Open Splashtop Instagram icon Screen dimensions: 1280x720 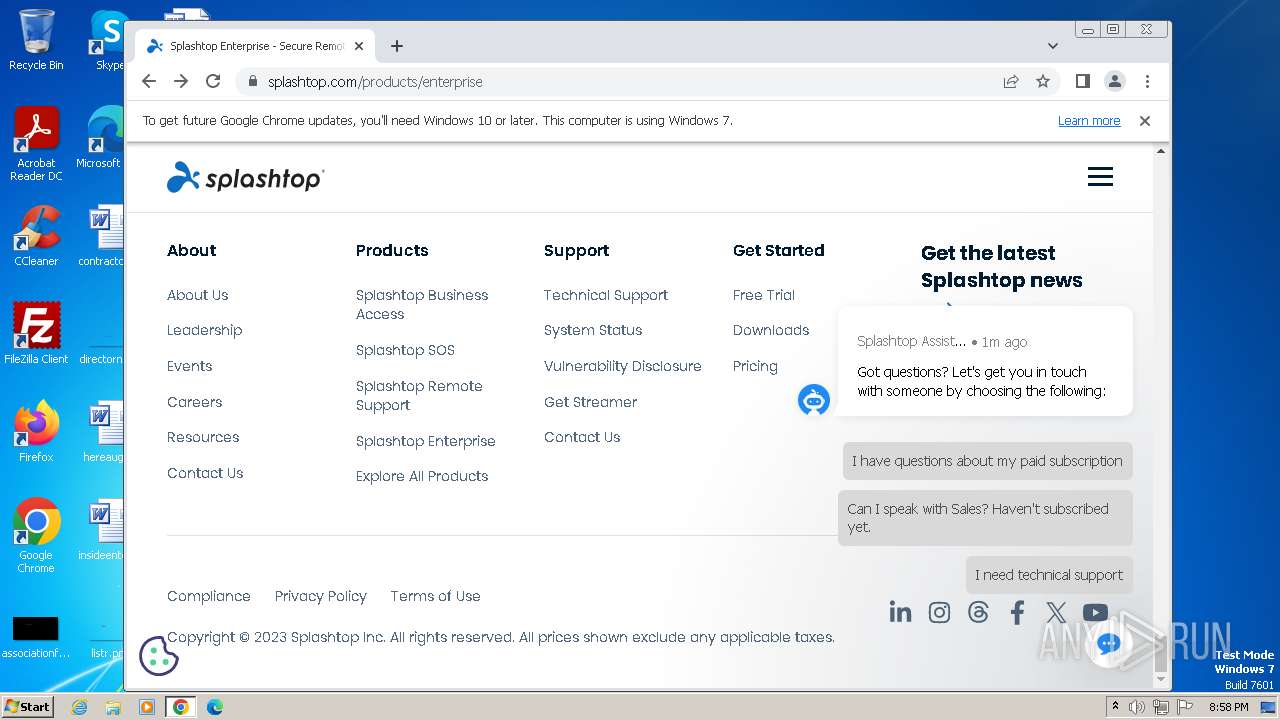[x=939, y=612]
